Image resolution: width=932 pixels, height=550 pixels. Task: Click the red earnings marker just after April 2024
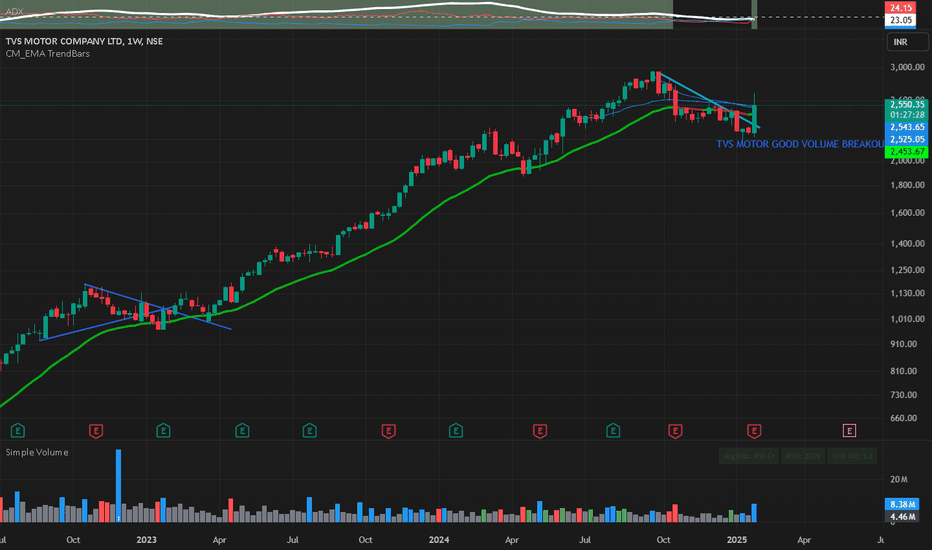[540, 430]
